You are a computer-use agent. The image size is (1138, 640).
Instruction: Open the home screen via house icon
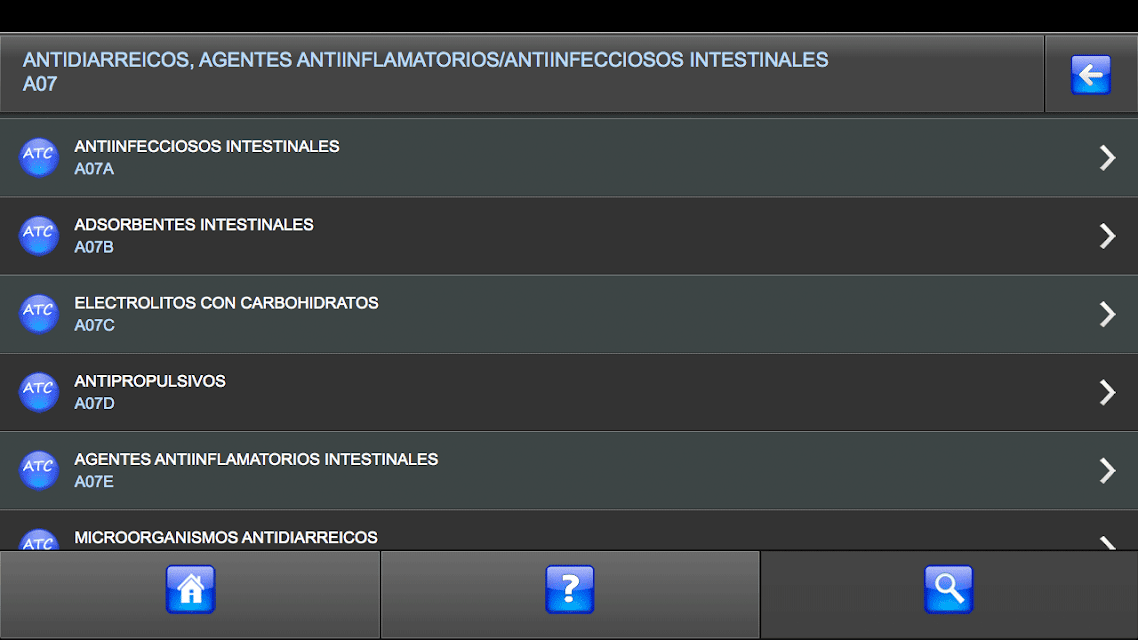tap(190, 589)
